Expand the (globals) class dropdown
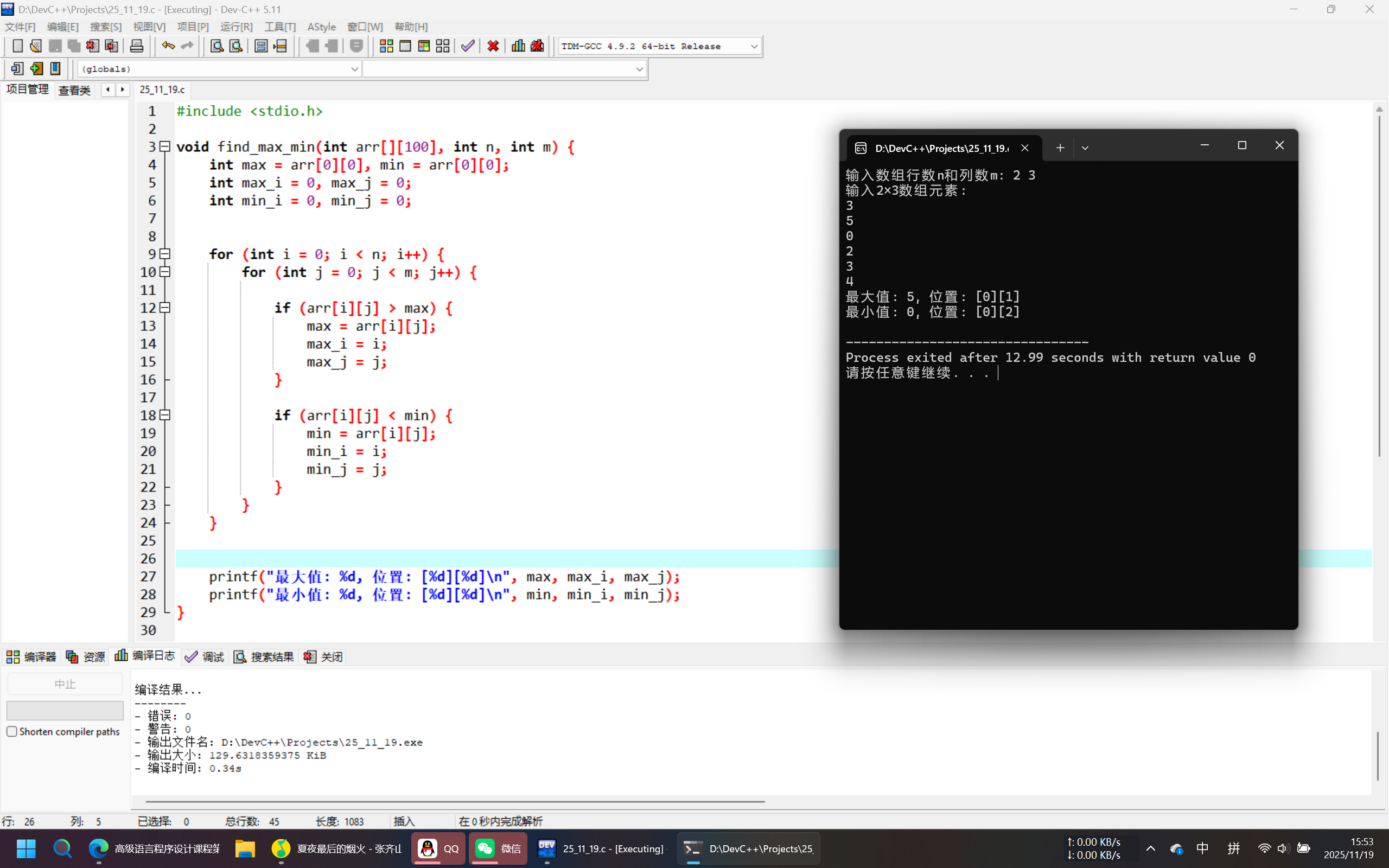The width and height of the screenshot is (1389, 868). coord(354,69)
